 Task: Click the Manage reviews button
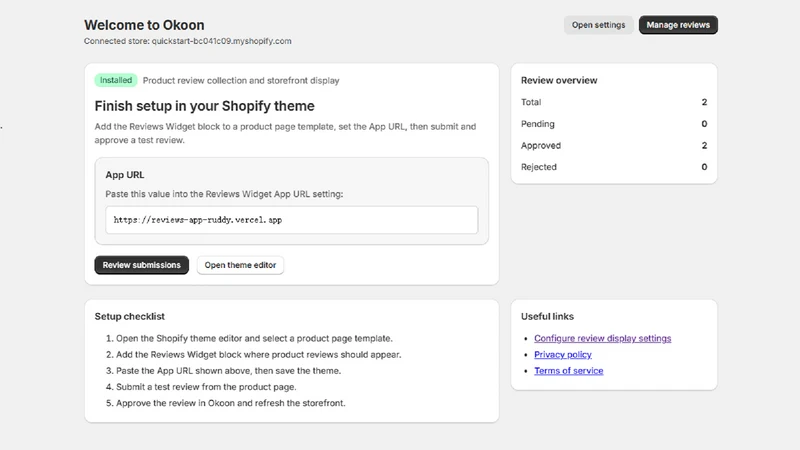coord(678,25)
